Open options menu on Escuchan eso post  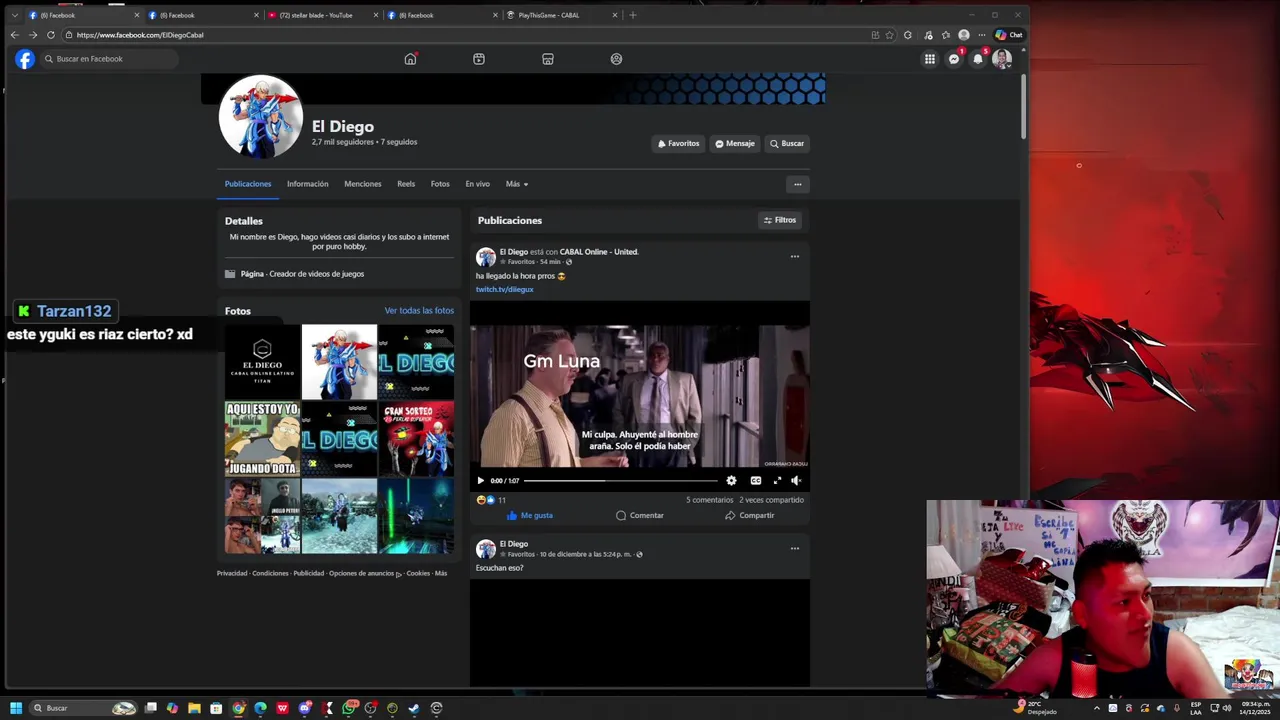coord(795,548)
